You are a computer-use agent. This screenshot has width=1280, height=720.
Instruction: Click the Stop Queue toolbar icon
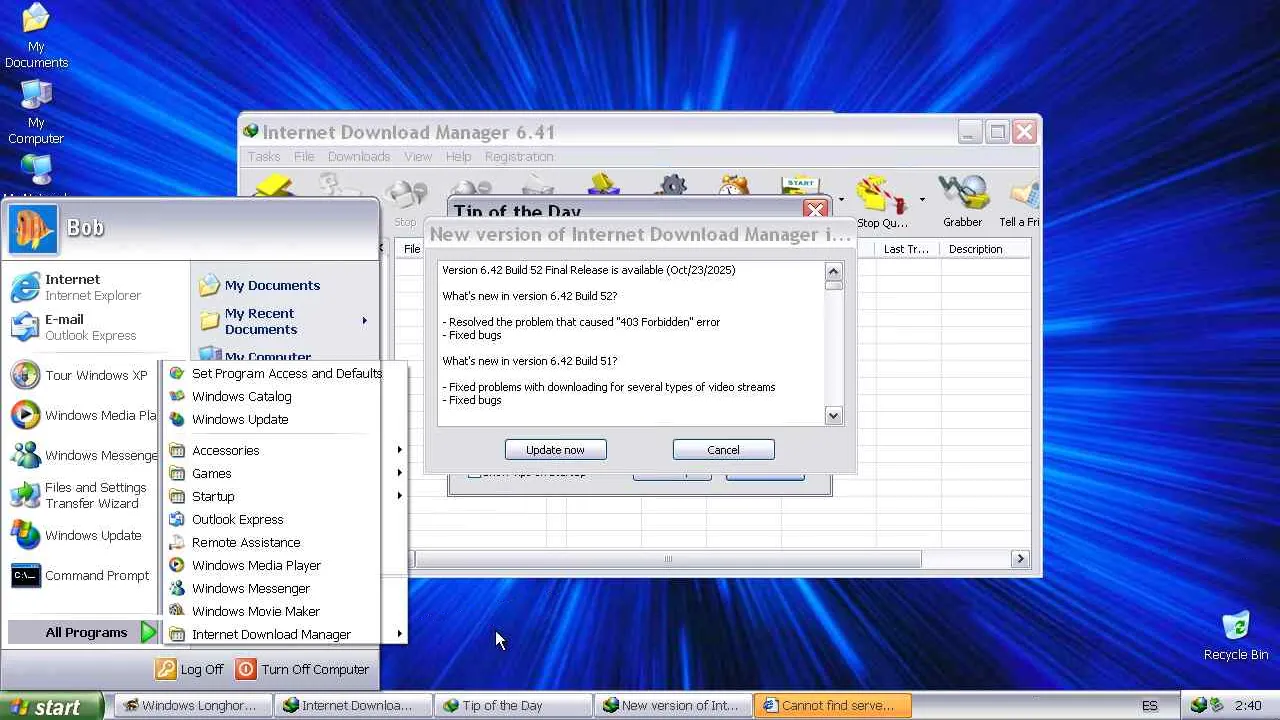tap(881, 201)
